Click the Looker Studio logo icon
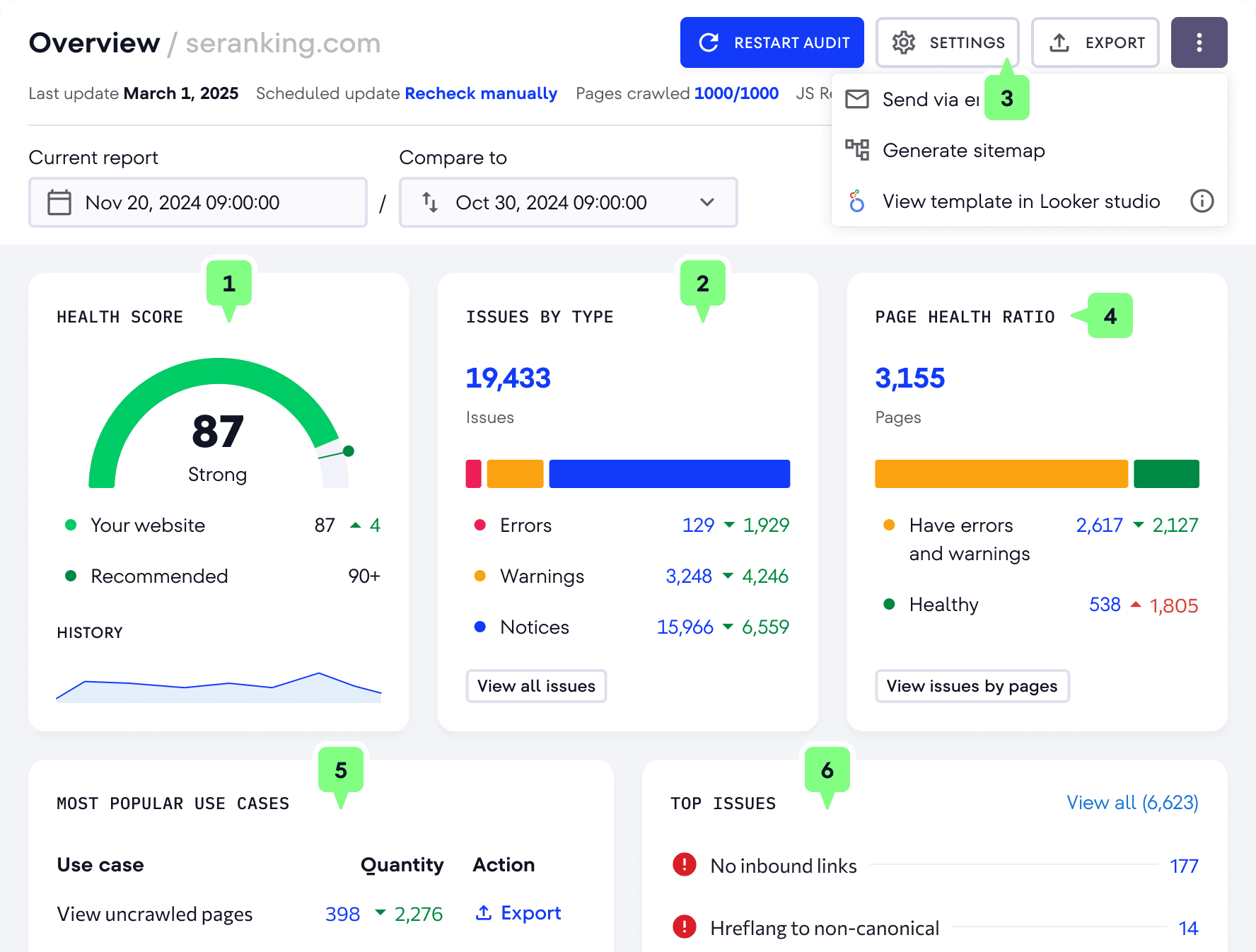The image size is (1256, 952). [x=856, y=202]
